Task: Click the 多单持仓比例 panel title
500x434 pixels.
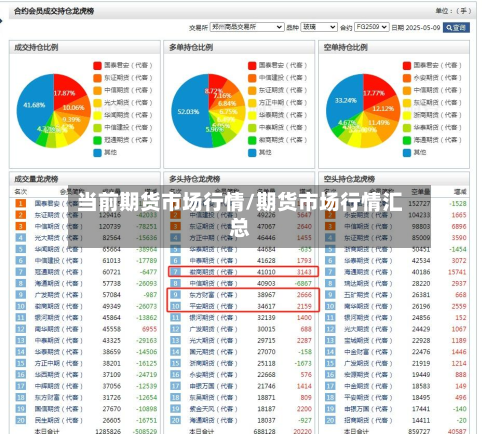Action: pyautogui.click(x=191, y=48)
